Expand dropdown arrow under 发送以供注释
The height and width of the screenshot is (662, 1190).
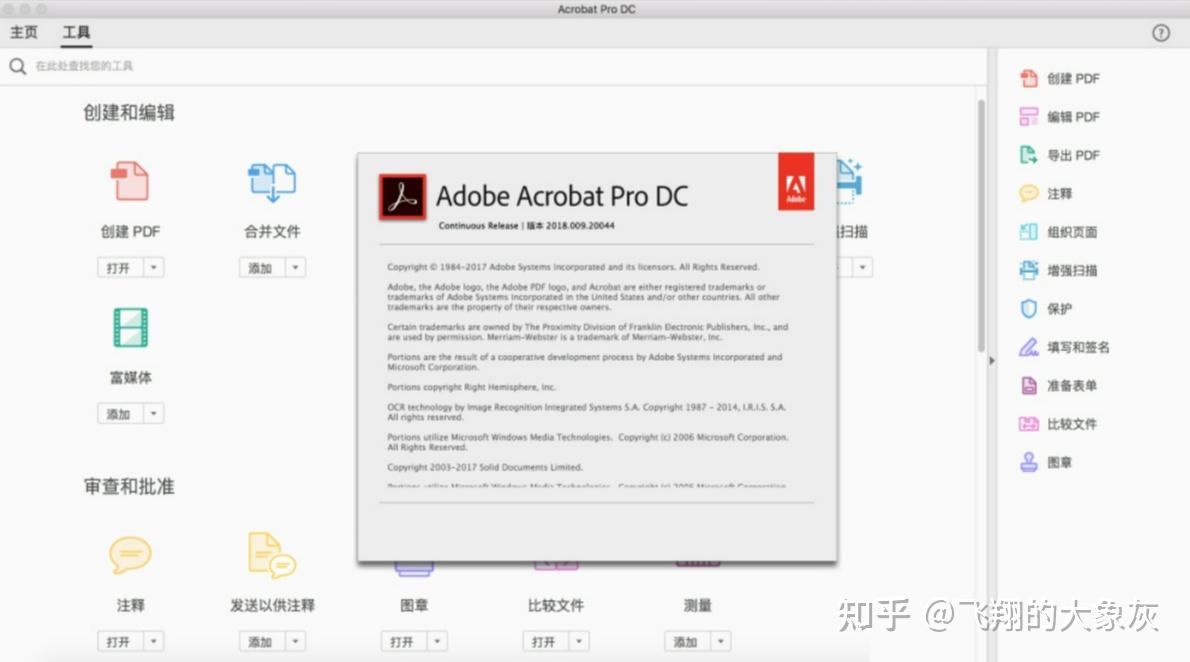tap(295, 642)
